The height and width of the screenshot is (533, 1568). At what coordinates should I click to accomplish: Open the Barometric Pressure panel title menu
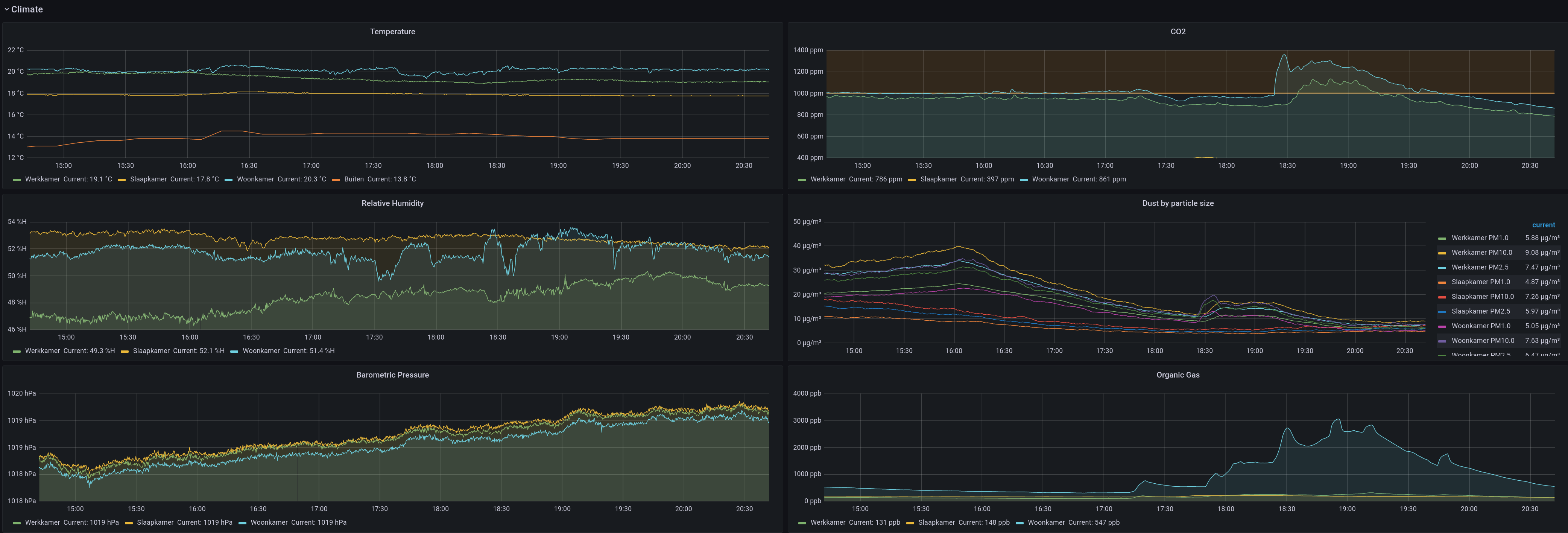point(392,375)
